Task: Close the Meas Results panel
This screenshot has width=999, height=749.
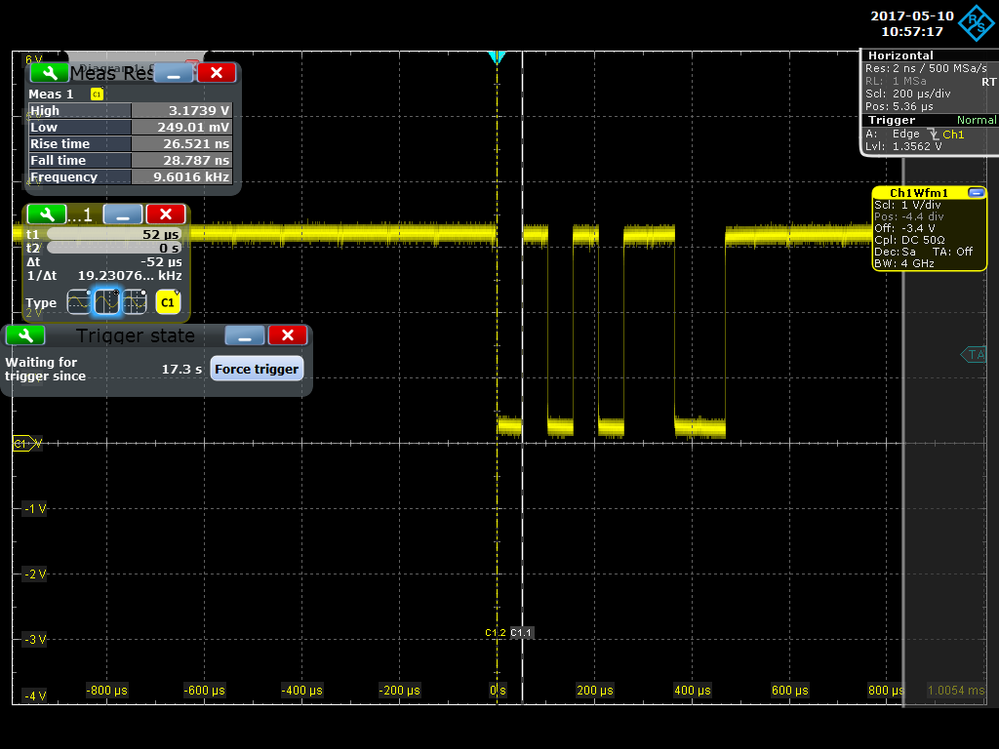Action: 217,73
